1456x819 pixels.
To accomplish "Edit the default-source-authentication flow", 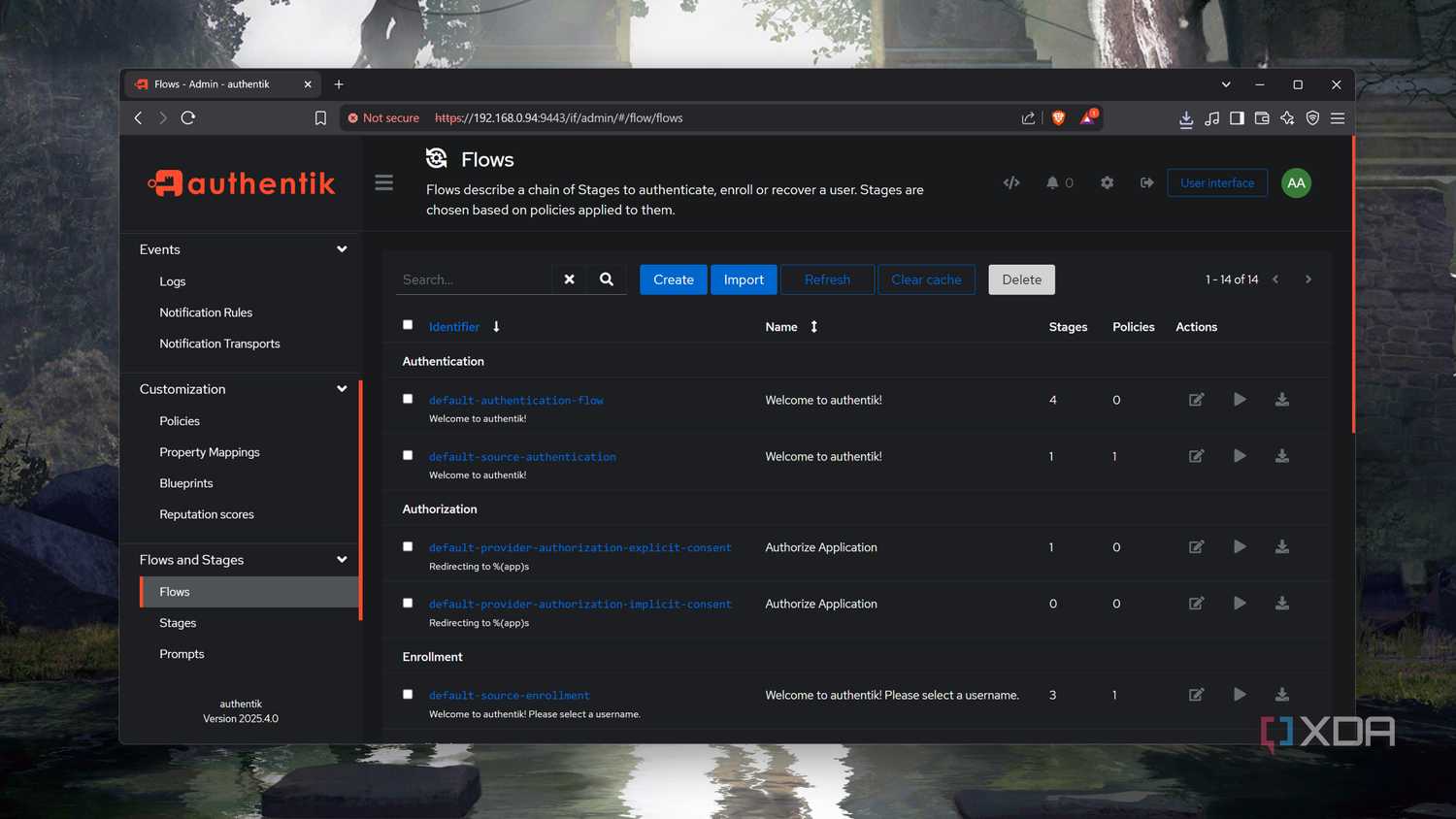I will click(x=1196, y=456).
